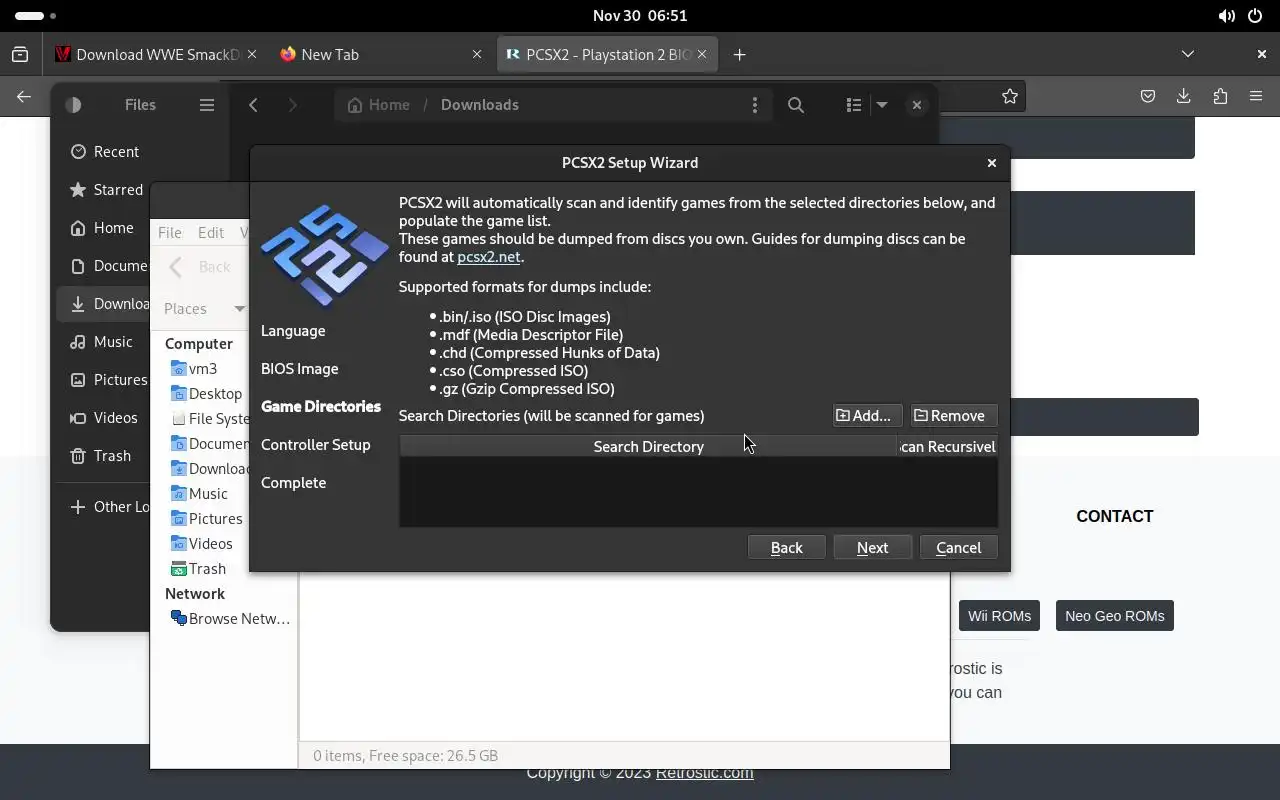
Task: List all browser tabs chevron
Action: coord(1187,54)
